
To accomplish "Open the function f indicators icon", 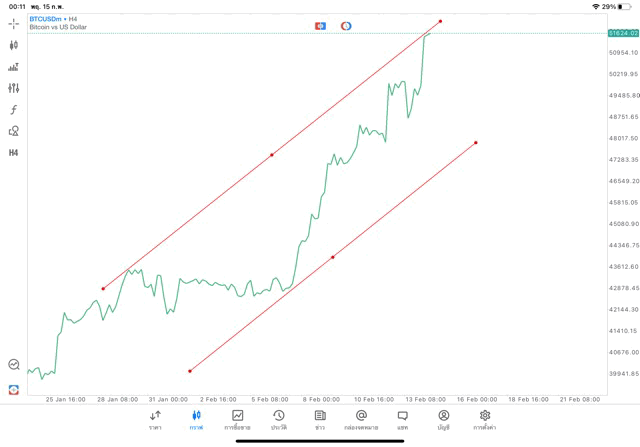I will click(x=14, y=110).
